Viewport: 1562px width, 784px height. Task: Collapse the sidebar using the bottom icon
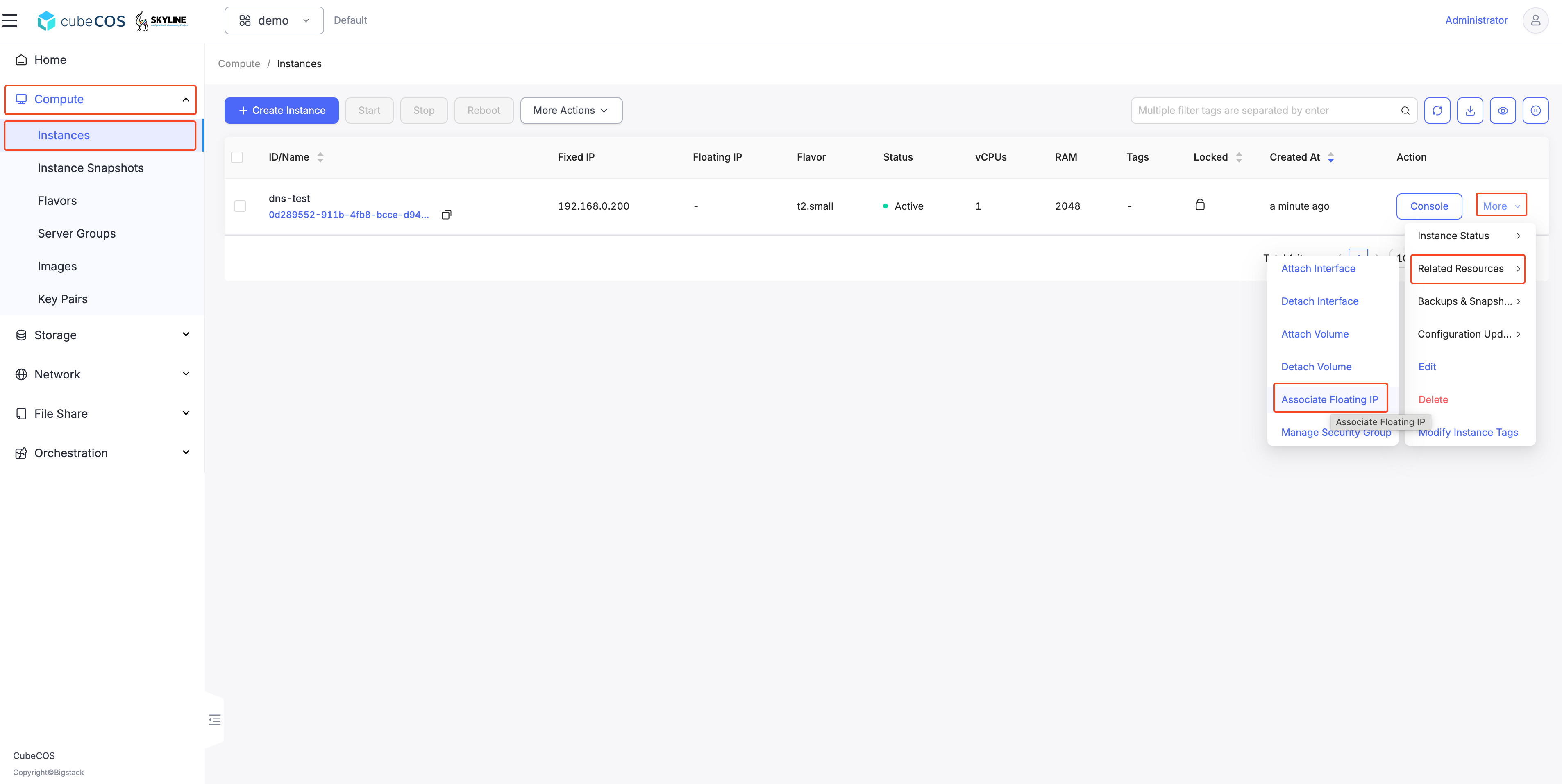click(215, 720)
